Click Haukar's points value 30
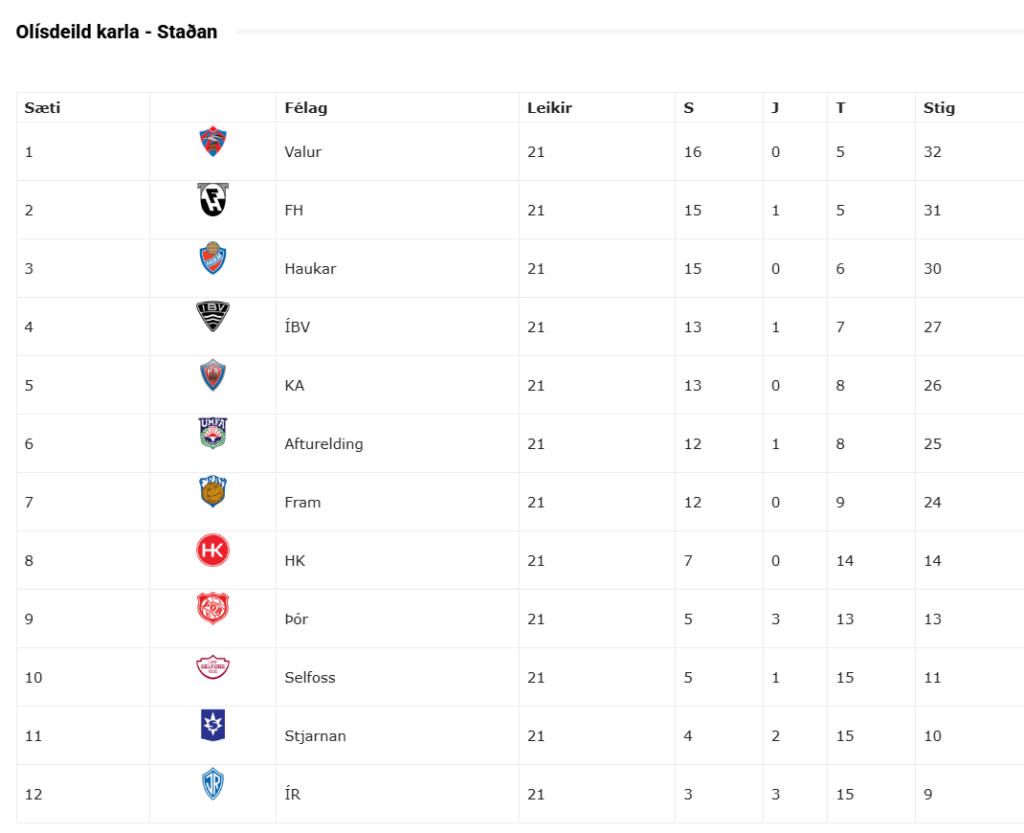Image resolution: width=1024 pixels, height=833 pixels. click(932, 269)
